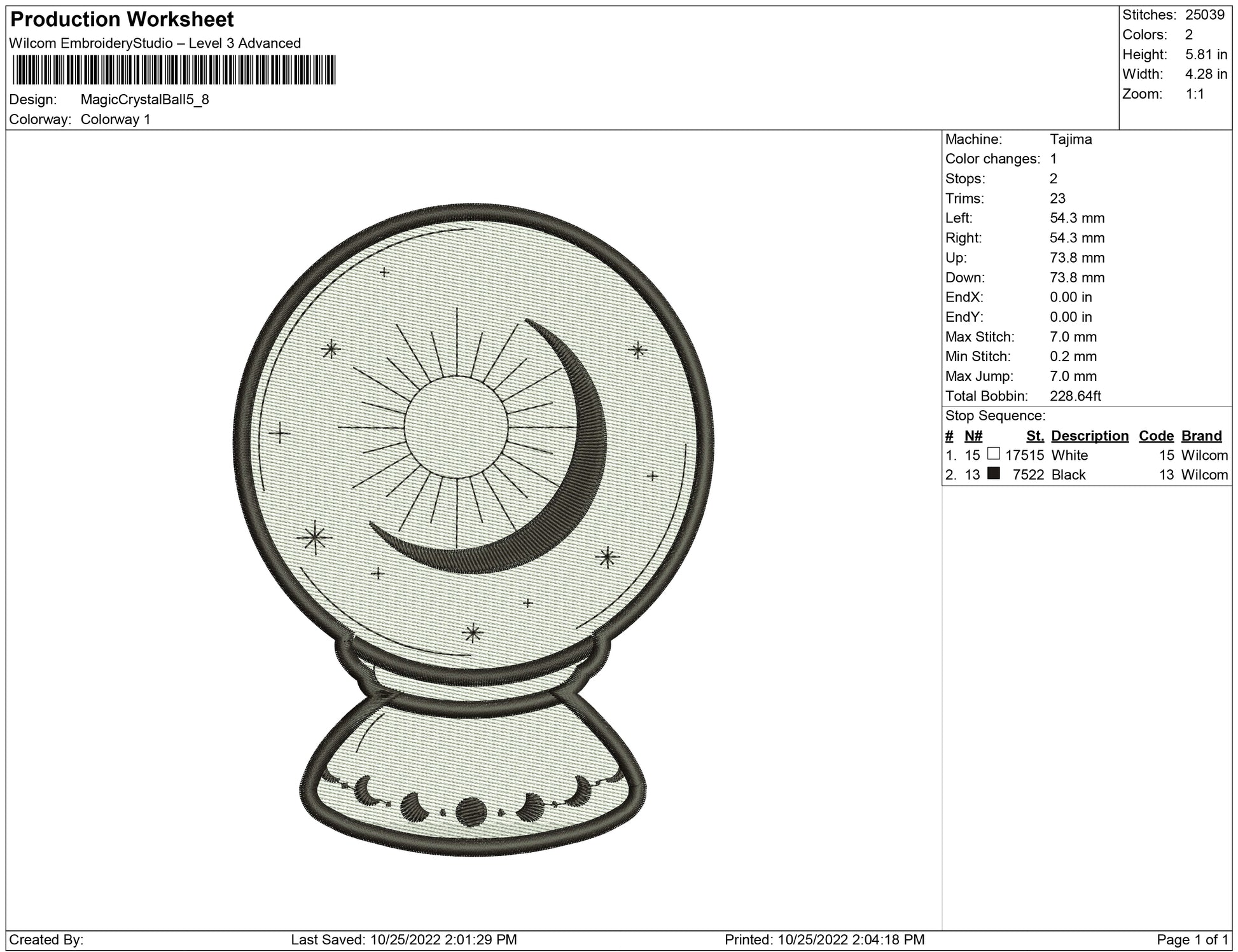
Task: Click the large star at lower left of ball
Action: (x=314, y=539)
